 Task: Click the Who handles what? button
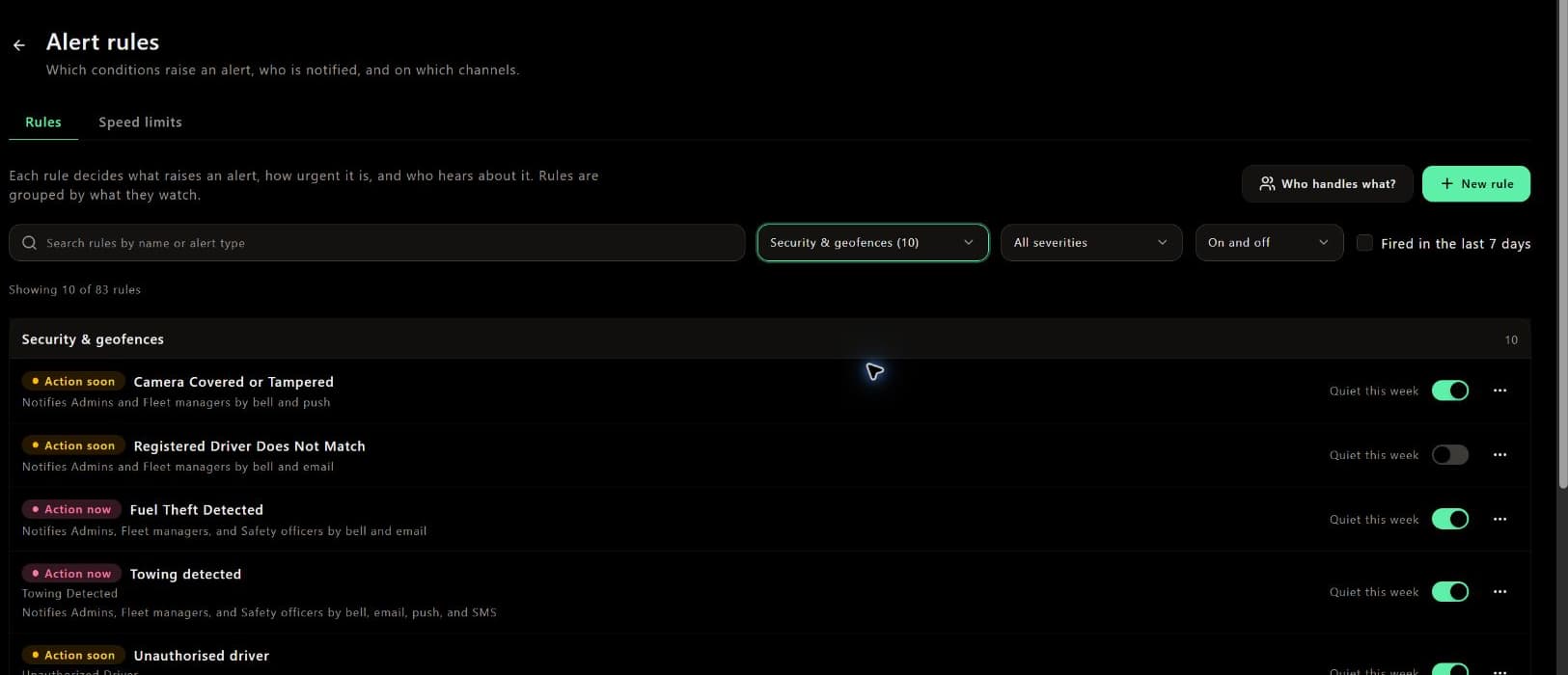[x=1327, y=183]
